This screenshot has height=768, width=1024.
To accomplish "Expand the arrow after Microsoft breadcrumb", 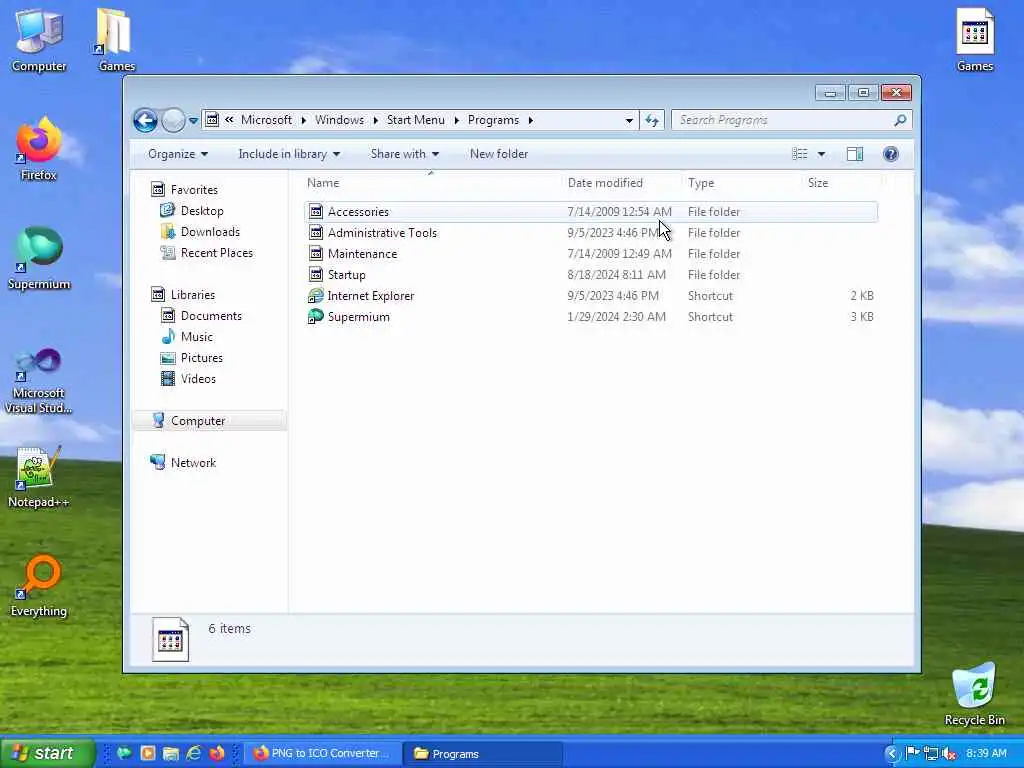I will pyautogui.click(x=304, y=120).
